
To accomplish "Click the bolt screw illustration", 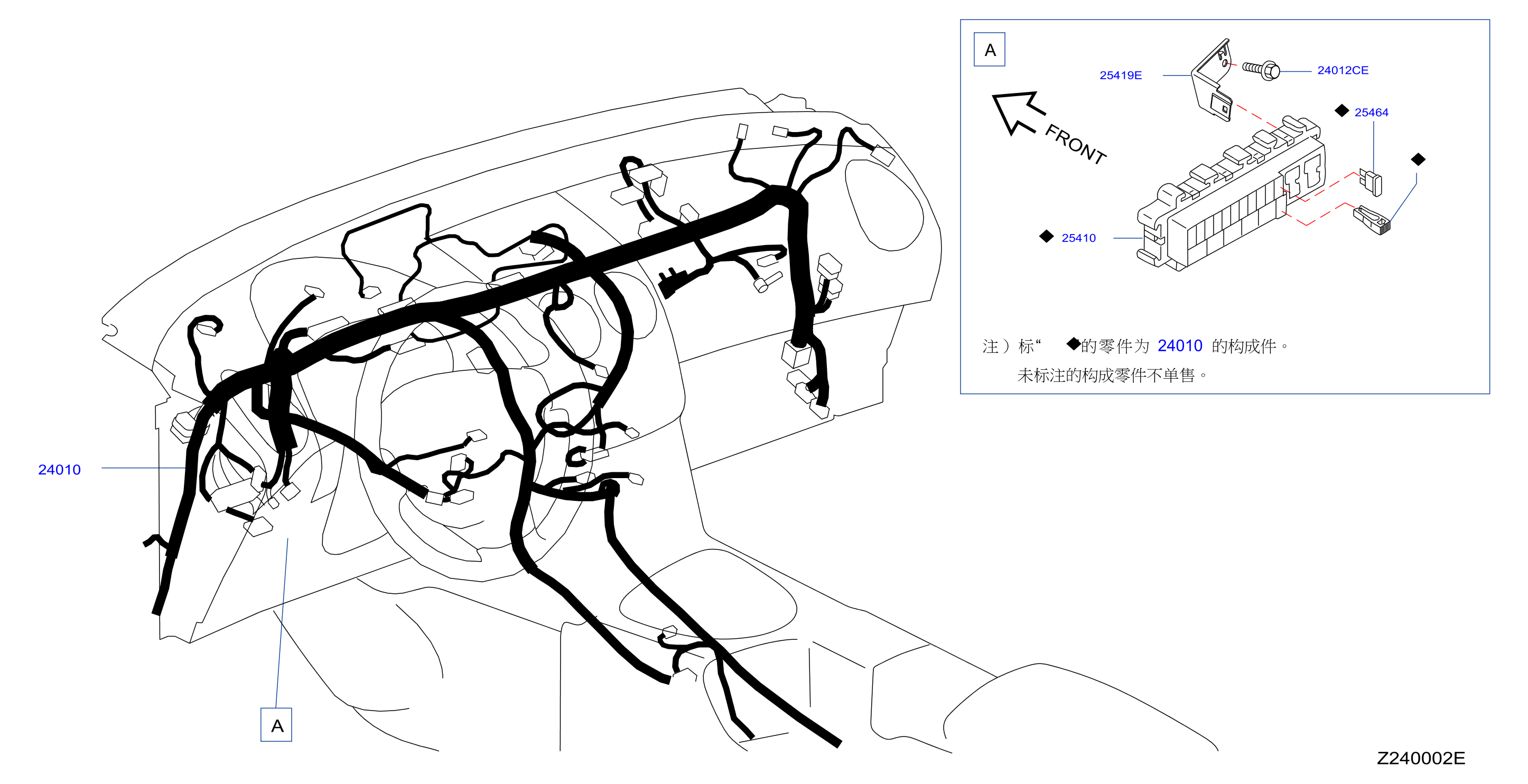I will [1262, 71].
